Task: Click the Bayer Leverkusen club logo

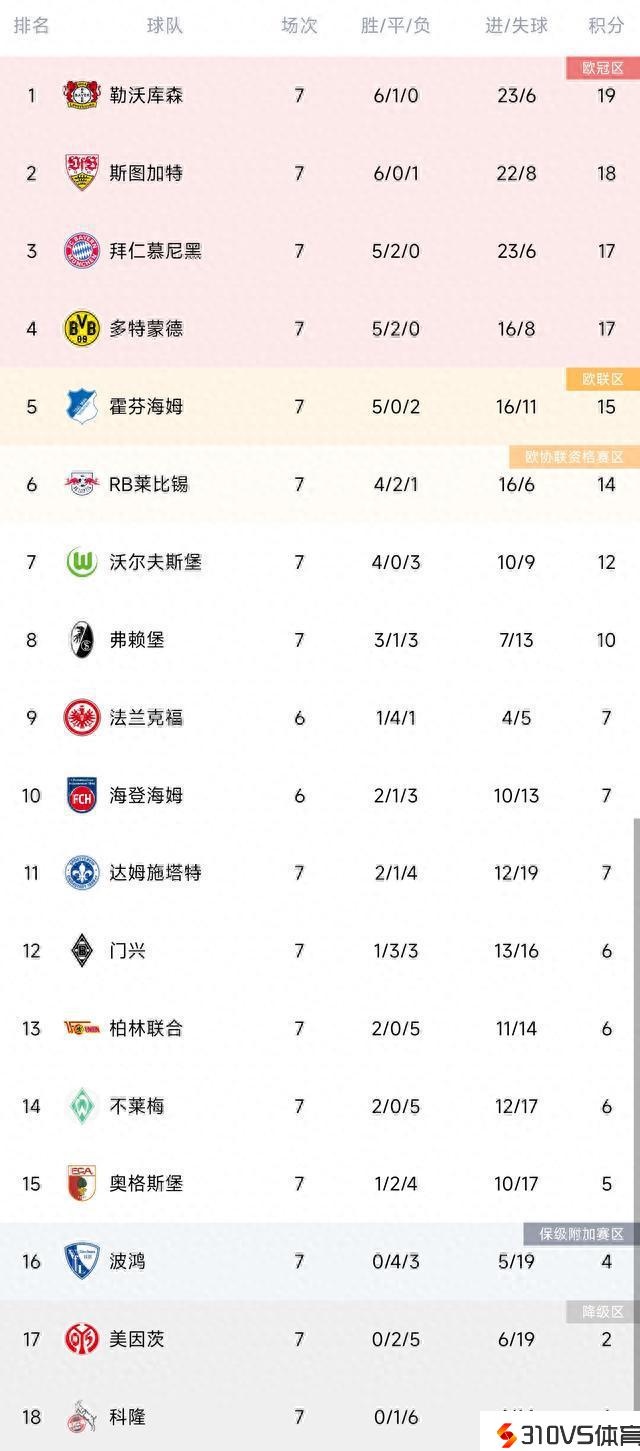Action: click(x=81, y=96)
